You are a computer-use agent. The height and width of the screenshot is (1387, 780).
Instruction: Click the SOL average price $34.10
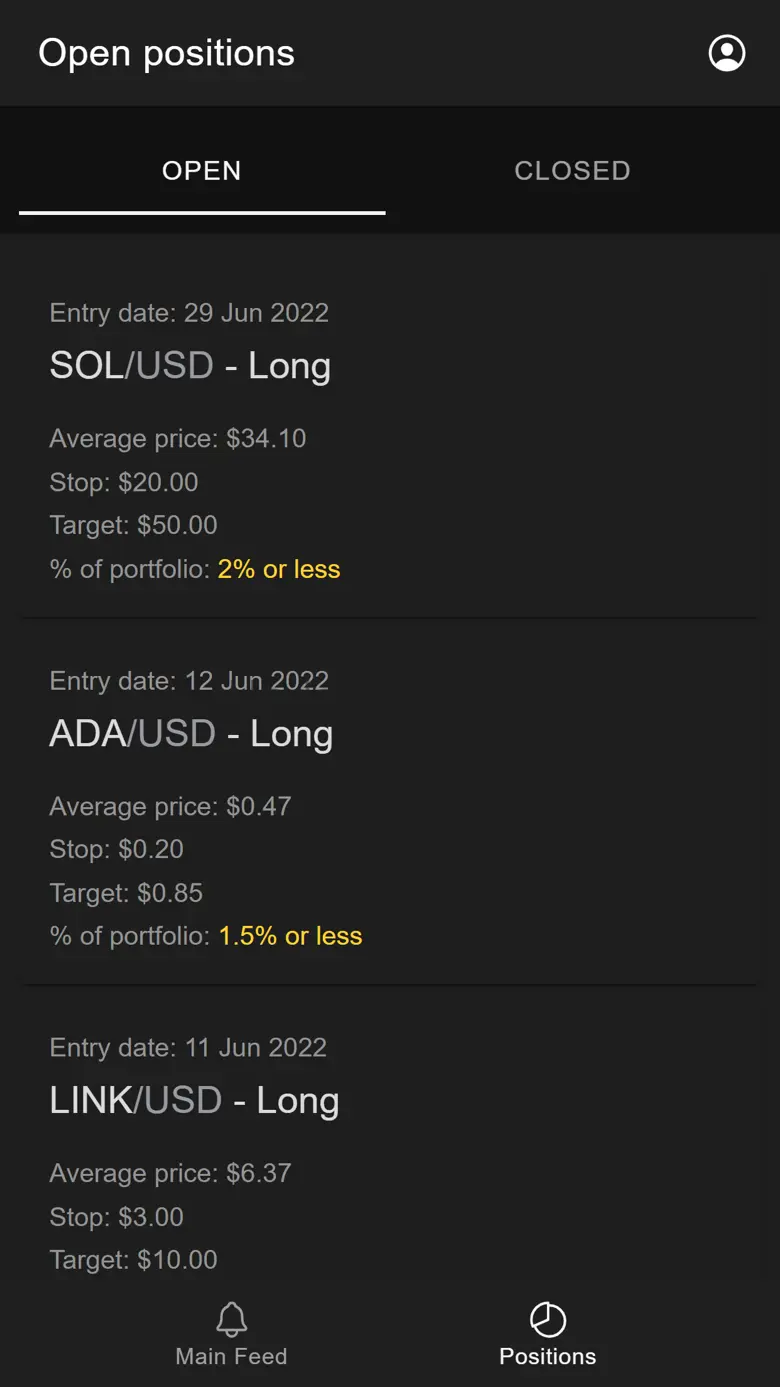click(178, 439)
